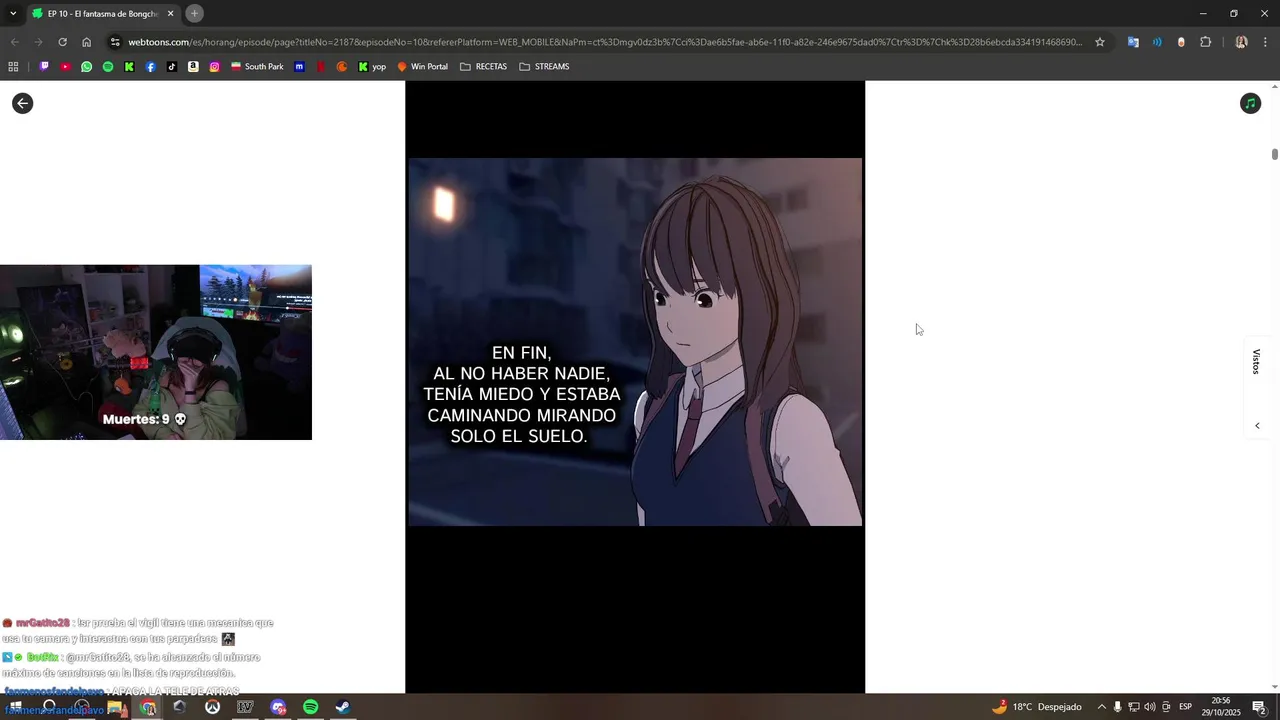The width and height of the screenshot is (1280, 720).
Task: Click the webcam overlay showing Muertes: 9
Action: tap(156, 352)
